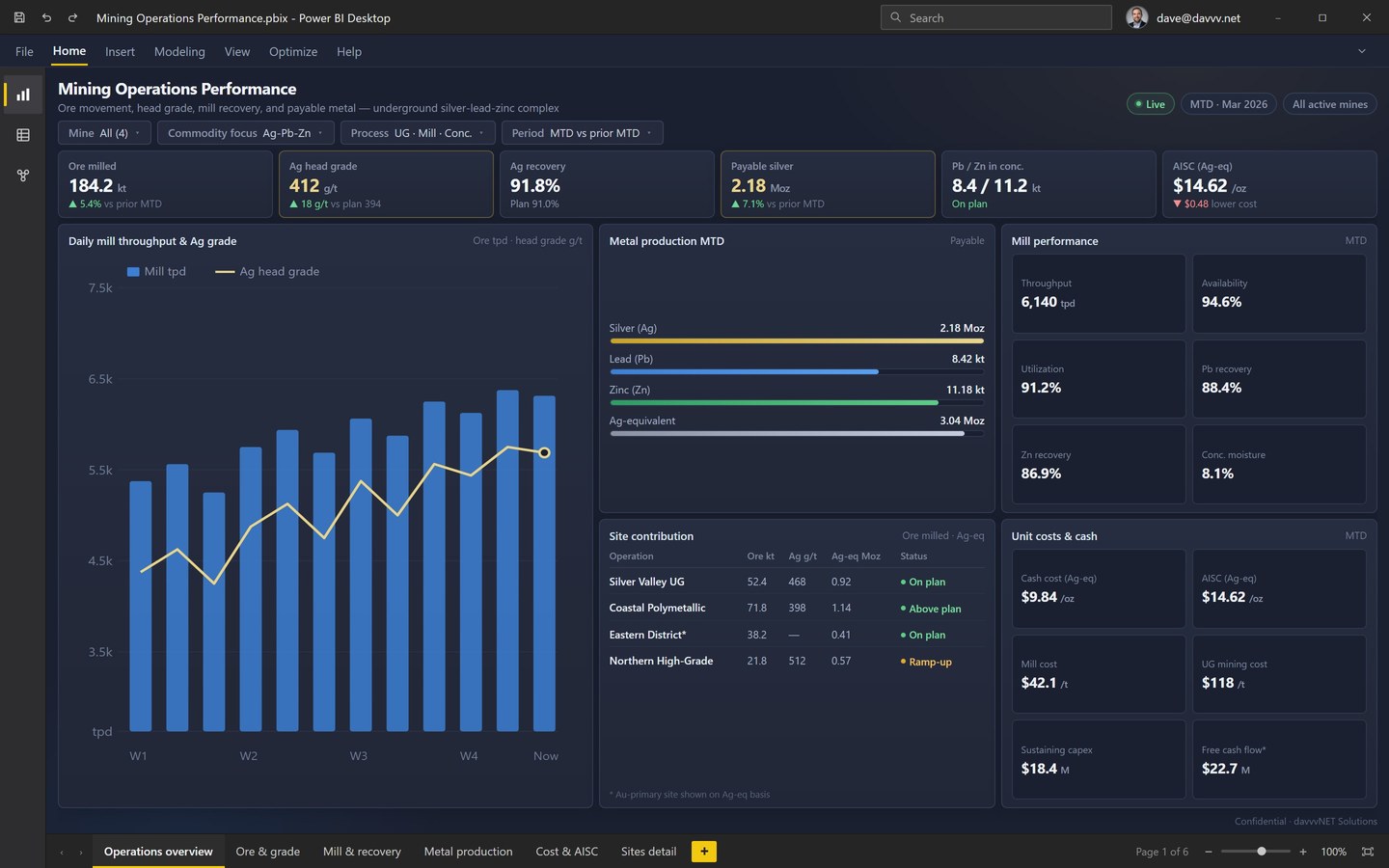Open the Process UG Mill Conc. dropdown
1389x868 pixels.
[x=418, y=133]
